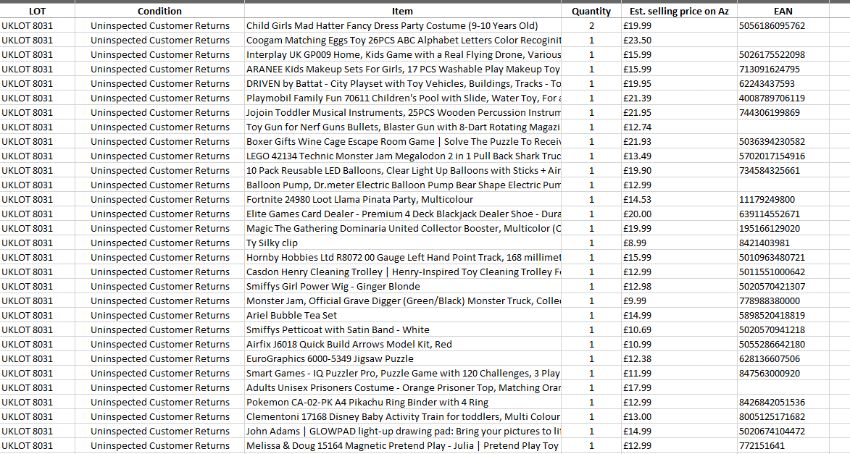Select the LOT column header cell

tap(37, 11)
